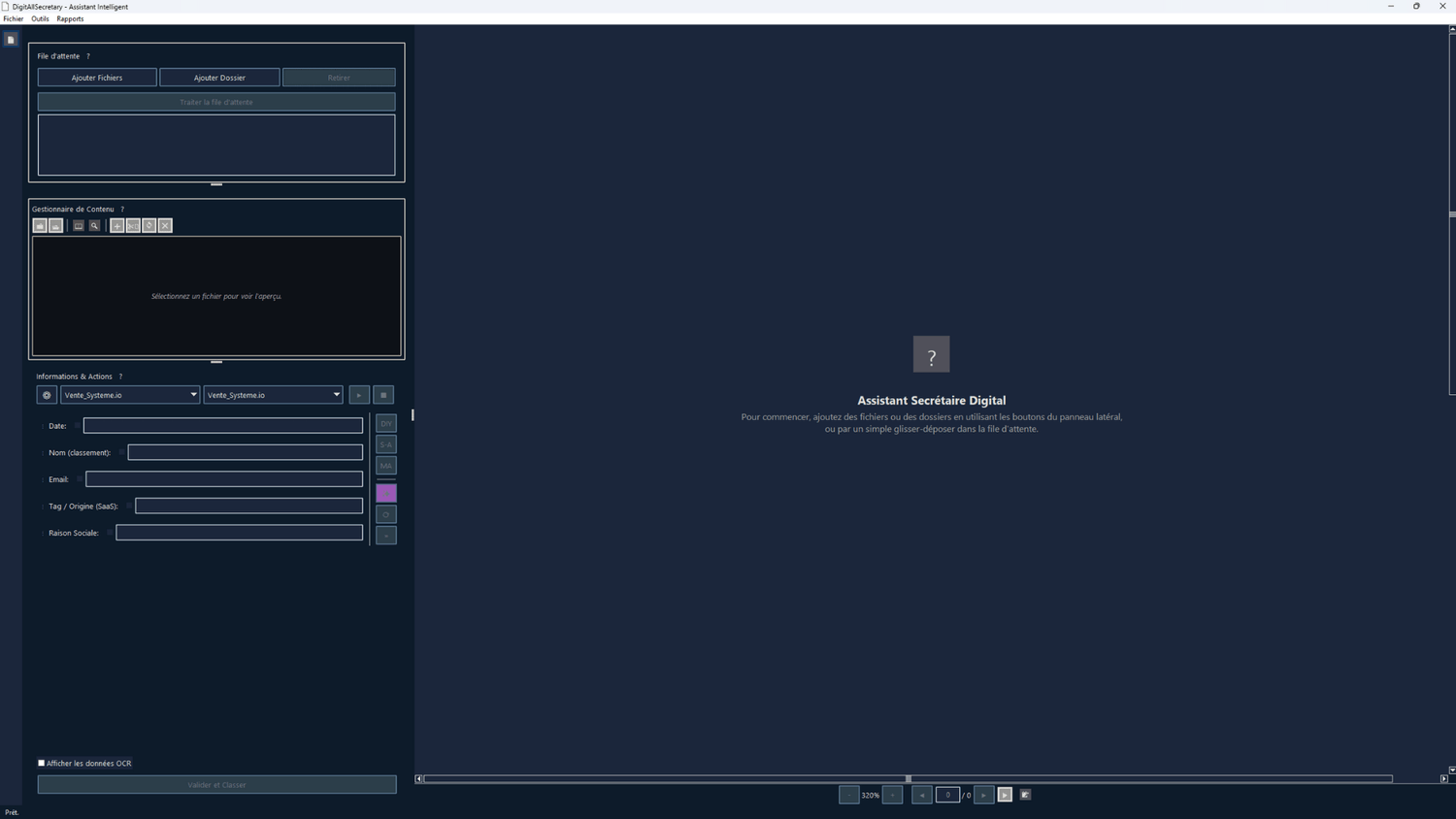Toggle the small checkbox beside Date field
This screenshot has width=1456, height=819.
click(x=77, y=426)
